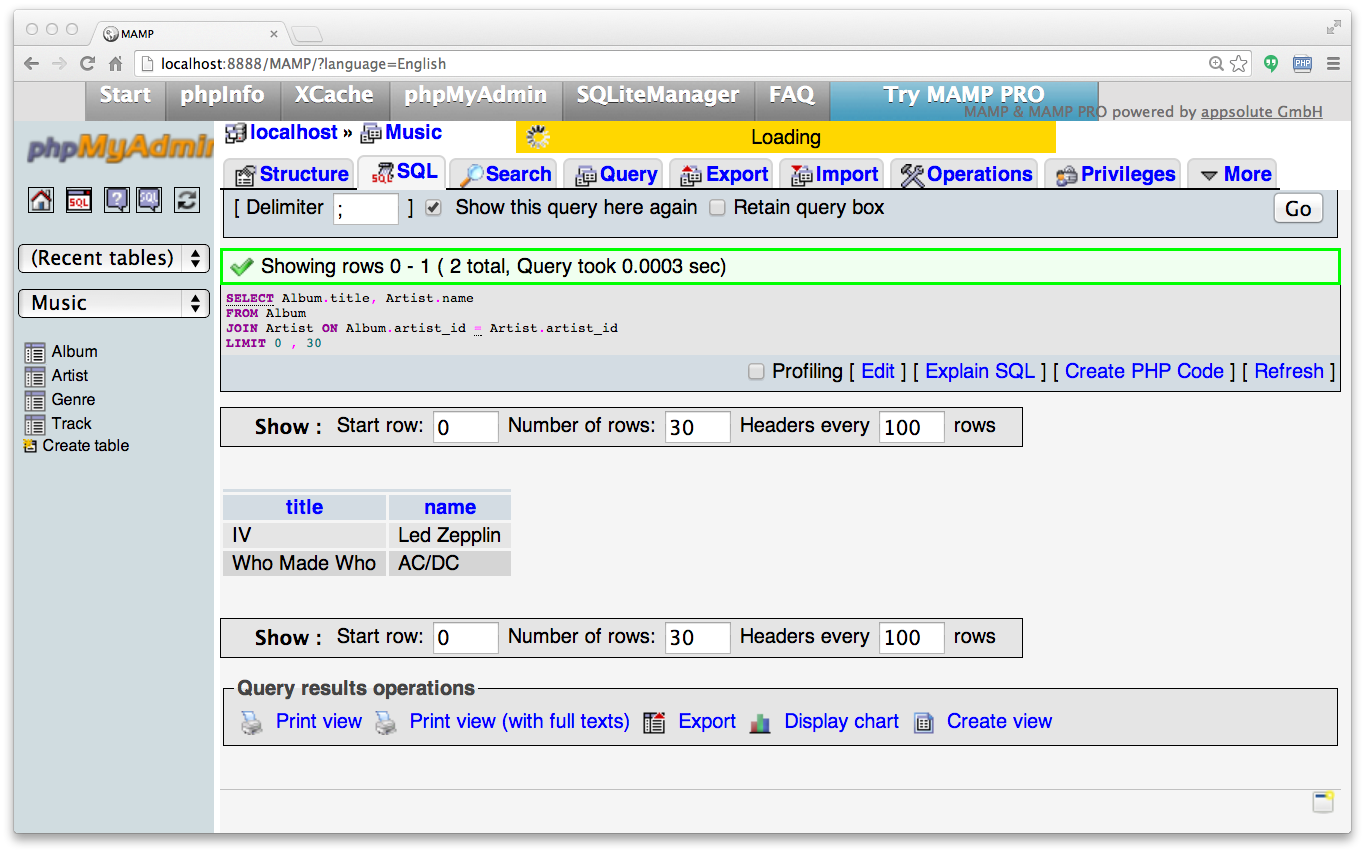Reload the page with browser refresh icon
The height and width of the screenshot is (853, 1365).
tap(87, 63)
